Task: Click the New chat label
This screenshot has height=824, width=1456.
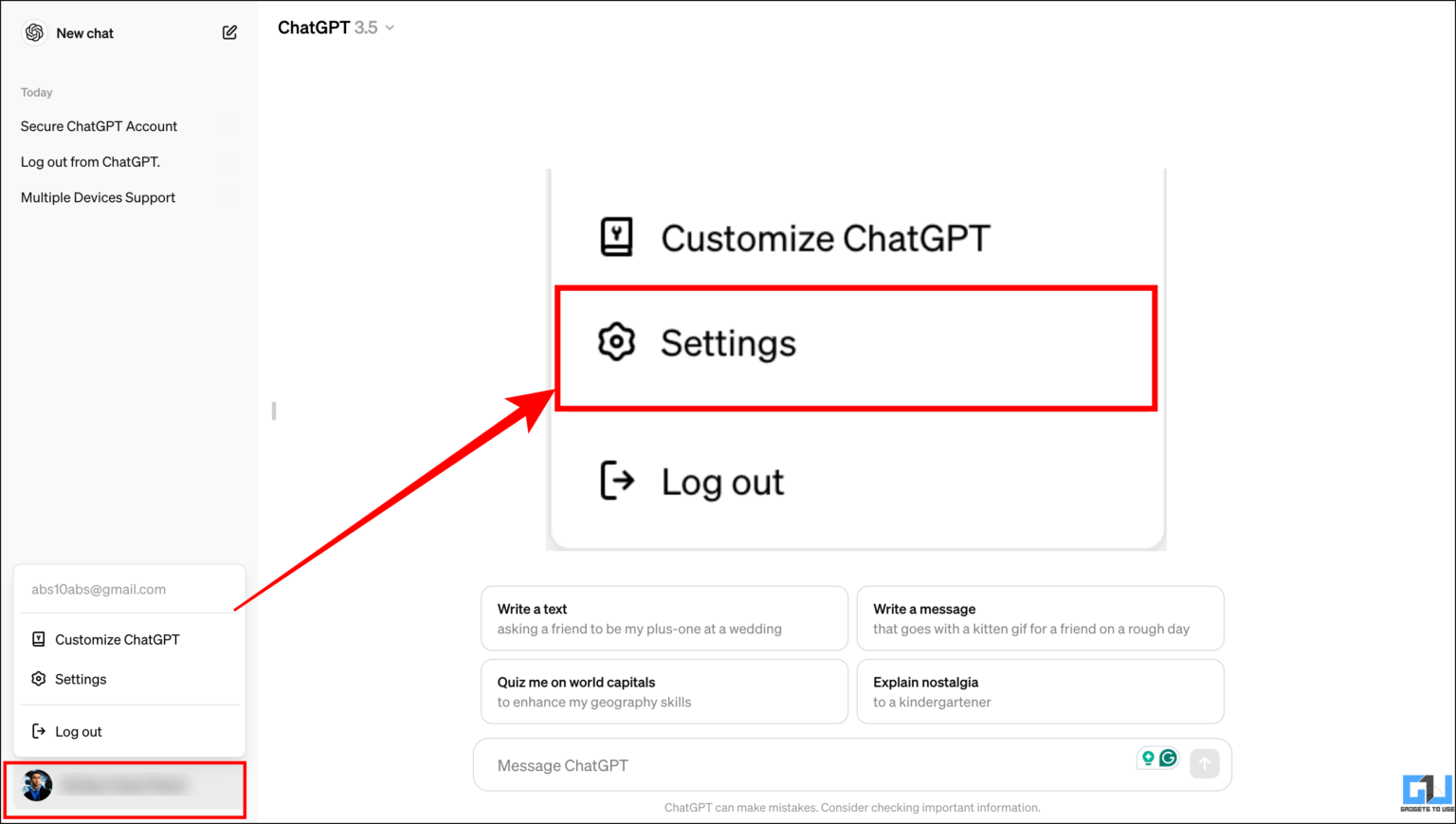Action: click(84, 33)
